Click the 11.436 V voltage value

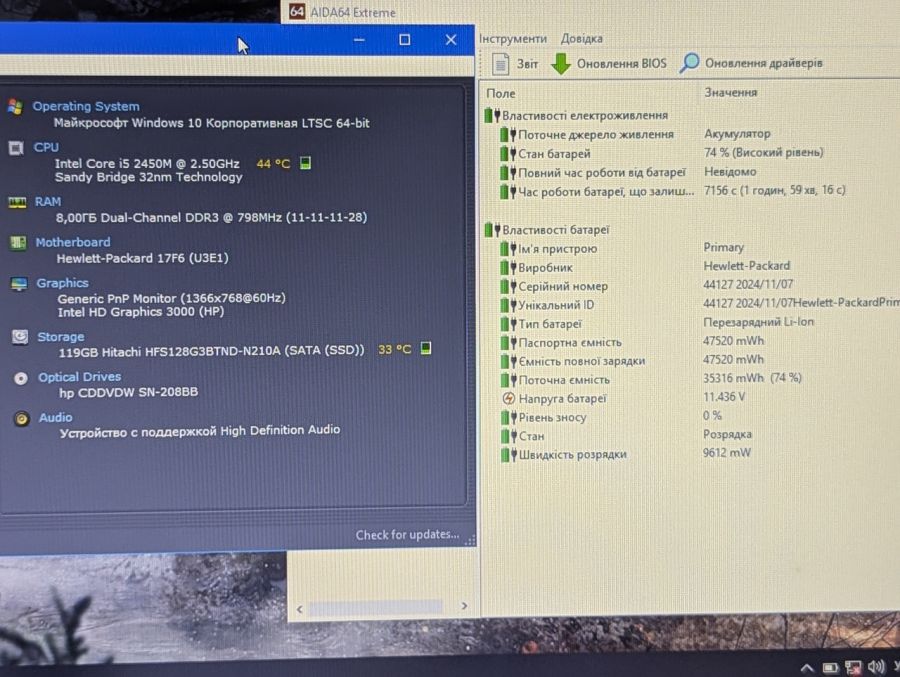tap(724, 396)
